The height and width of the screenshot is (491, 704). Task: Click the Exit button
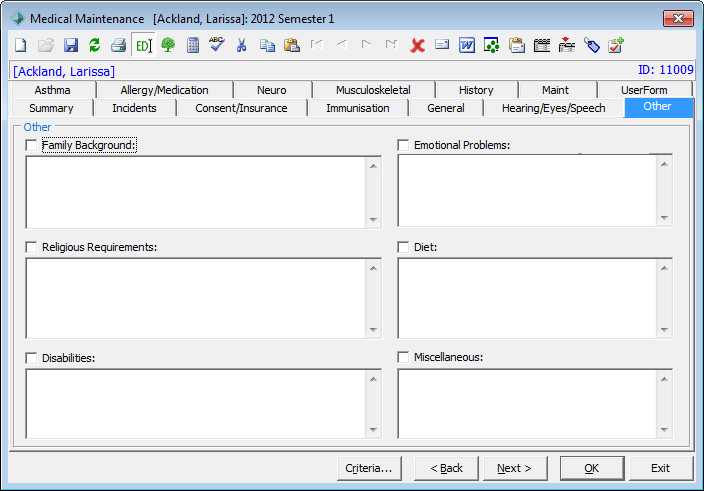point(660,468)
